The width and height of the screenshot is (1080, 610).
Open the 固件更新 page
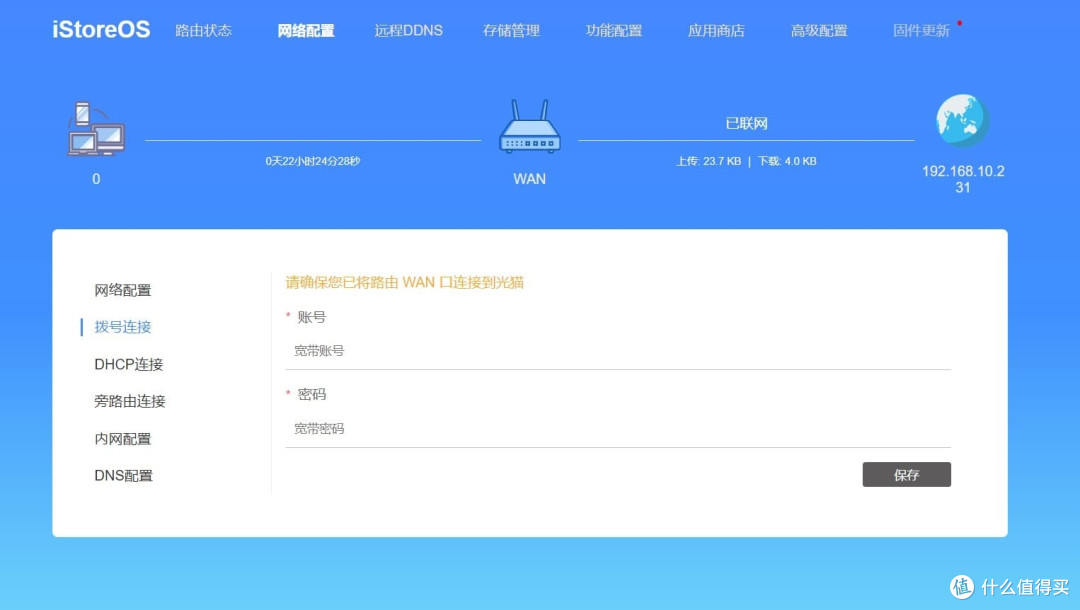pos(920,30)
